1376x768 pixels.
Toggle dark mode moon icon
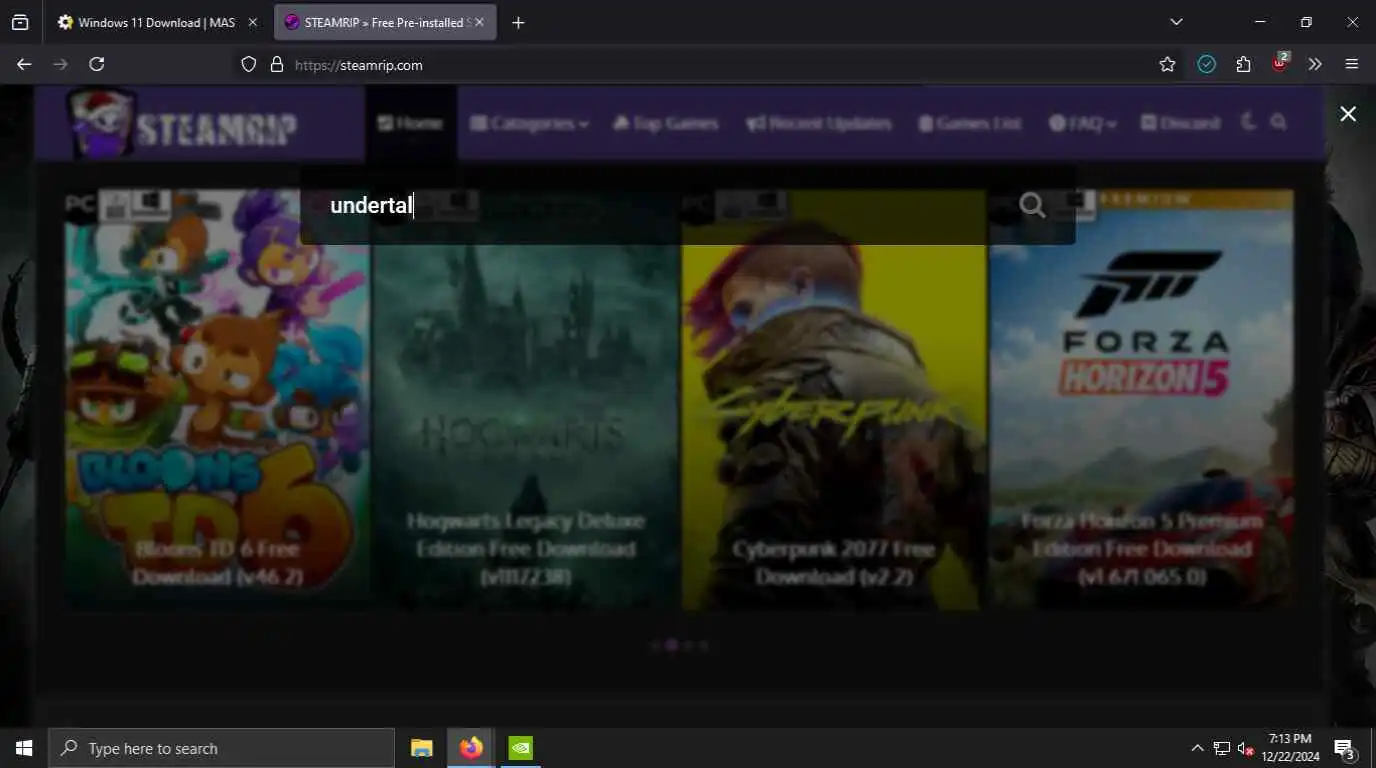click(x=1248, y=122)
